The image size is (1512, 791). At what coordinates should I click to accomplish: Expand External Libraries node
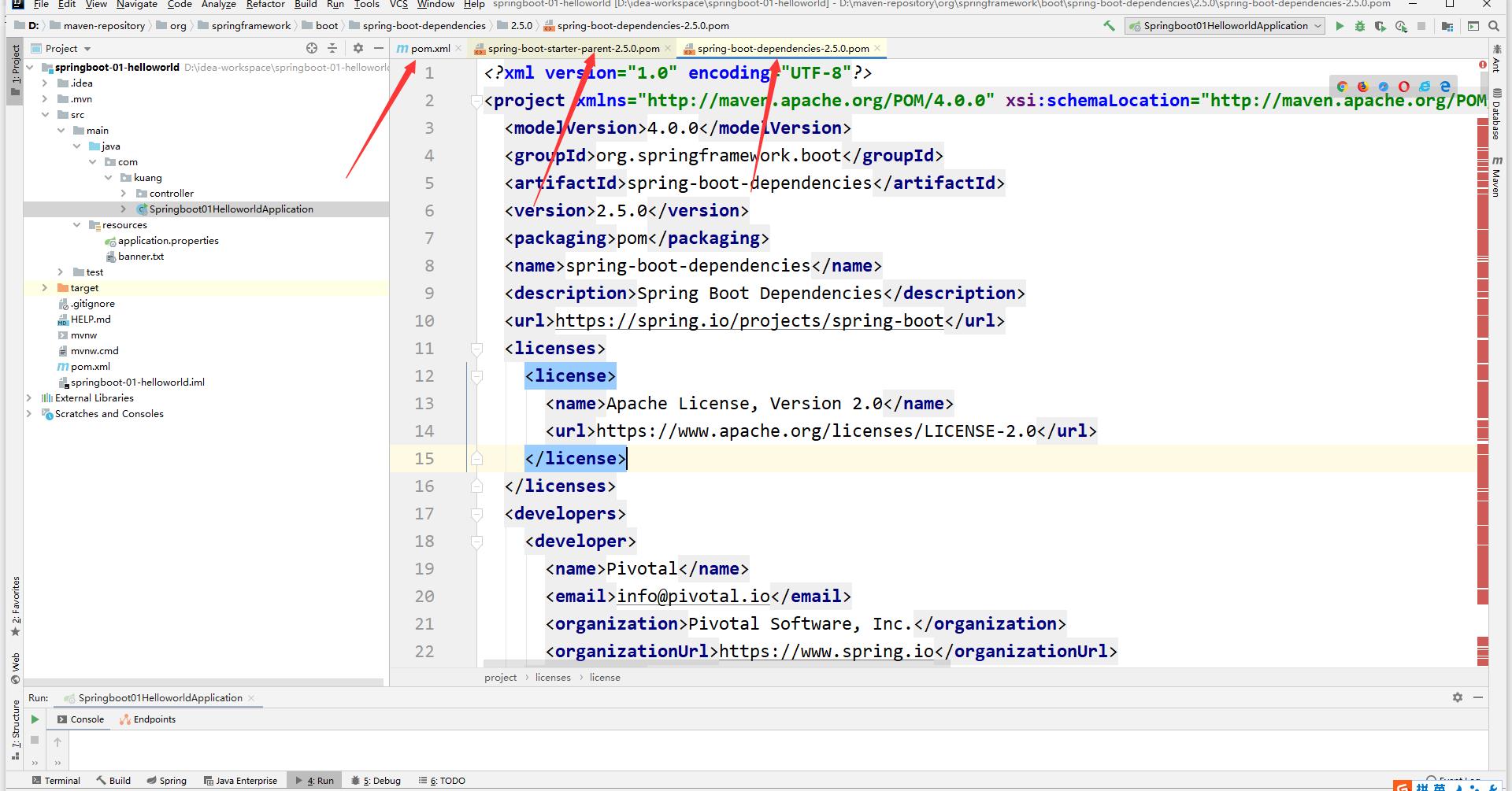[30, 398]
